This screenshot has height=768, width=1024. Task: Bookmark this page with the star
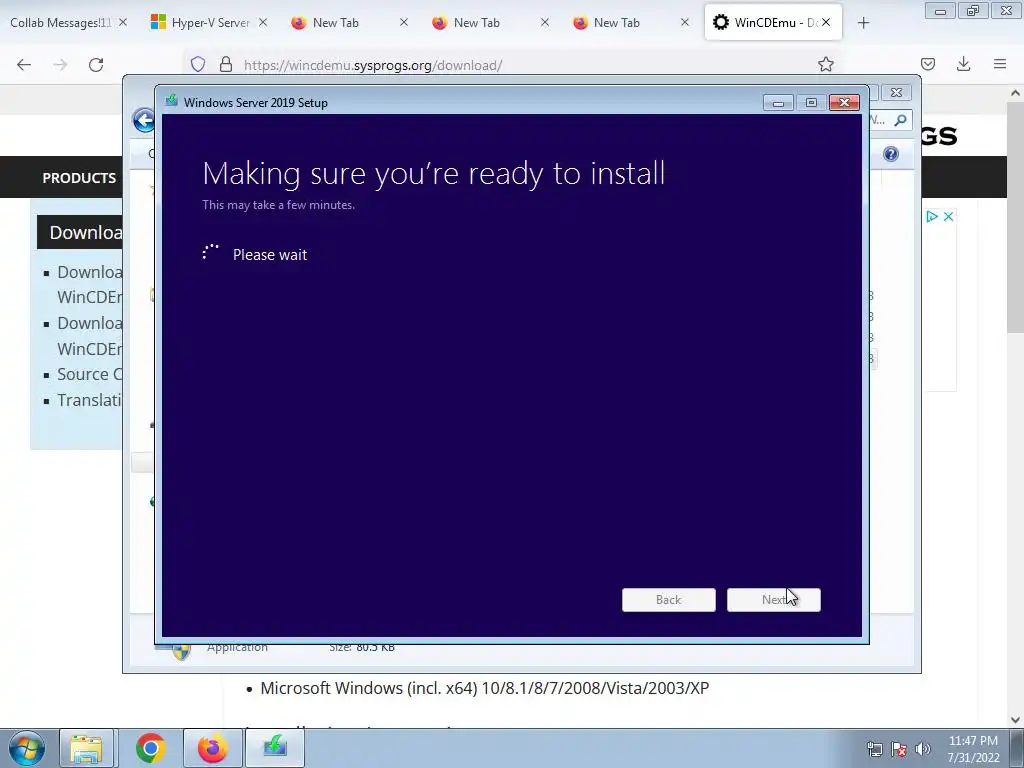[x=825, y=65]
